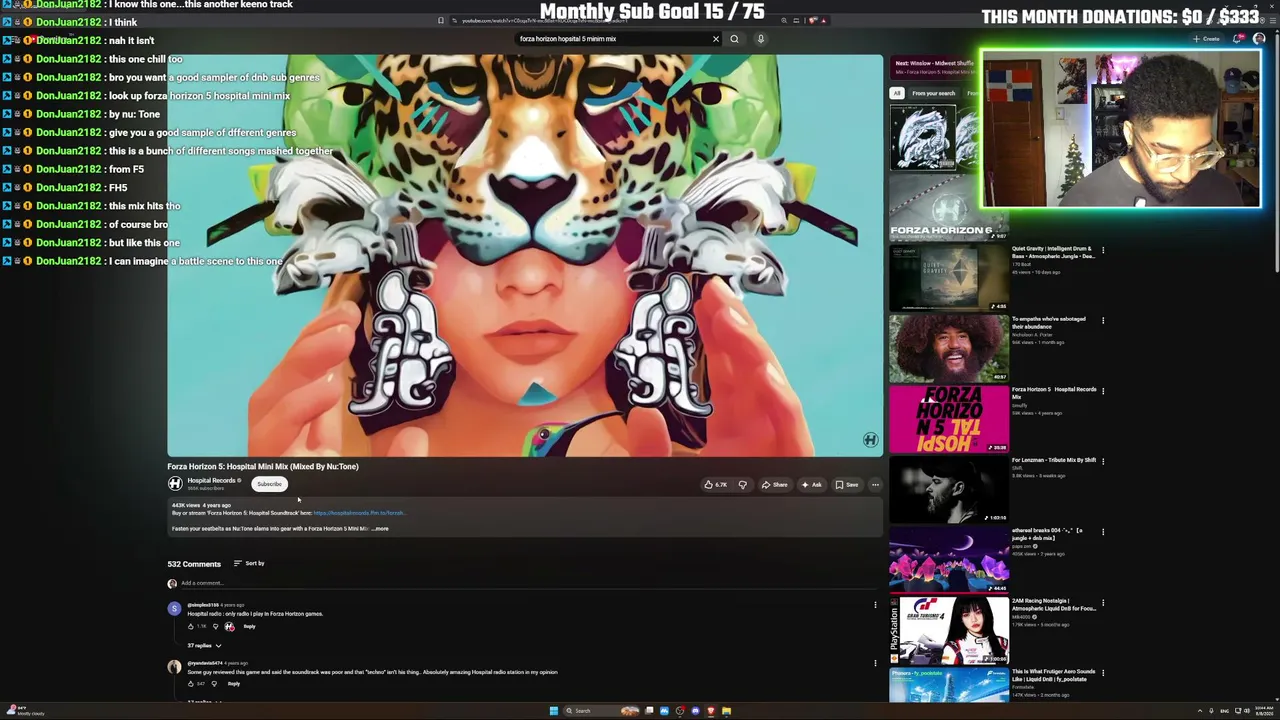Reply to the 'Some guy reviewed' comment

[234, 684]
